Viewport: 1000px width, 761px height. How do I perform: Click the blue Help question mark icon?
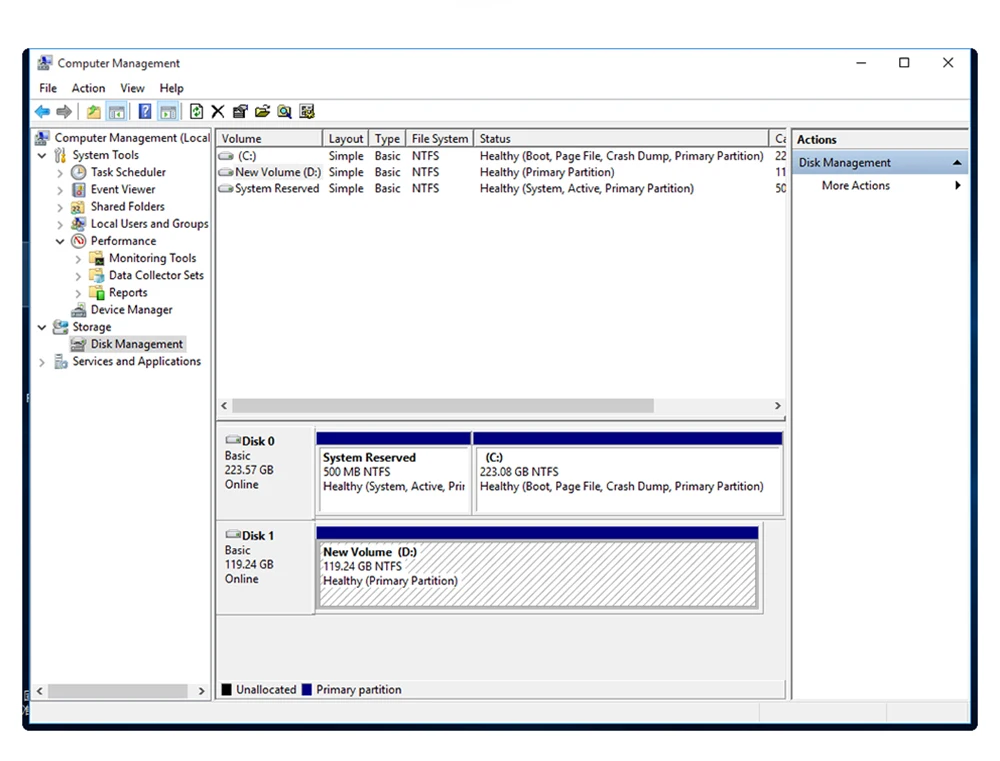point(145,112)
